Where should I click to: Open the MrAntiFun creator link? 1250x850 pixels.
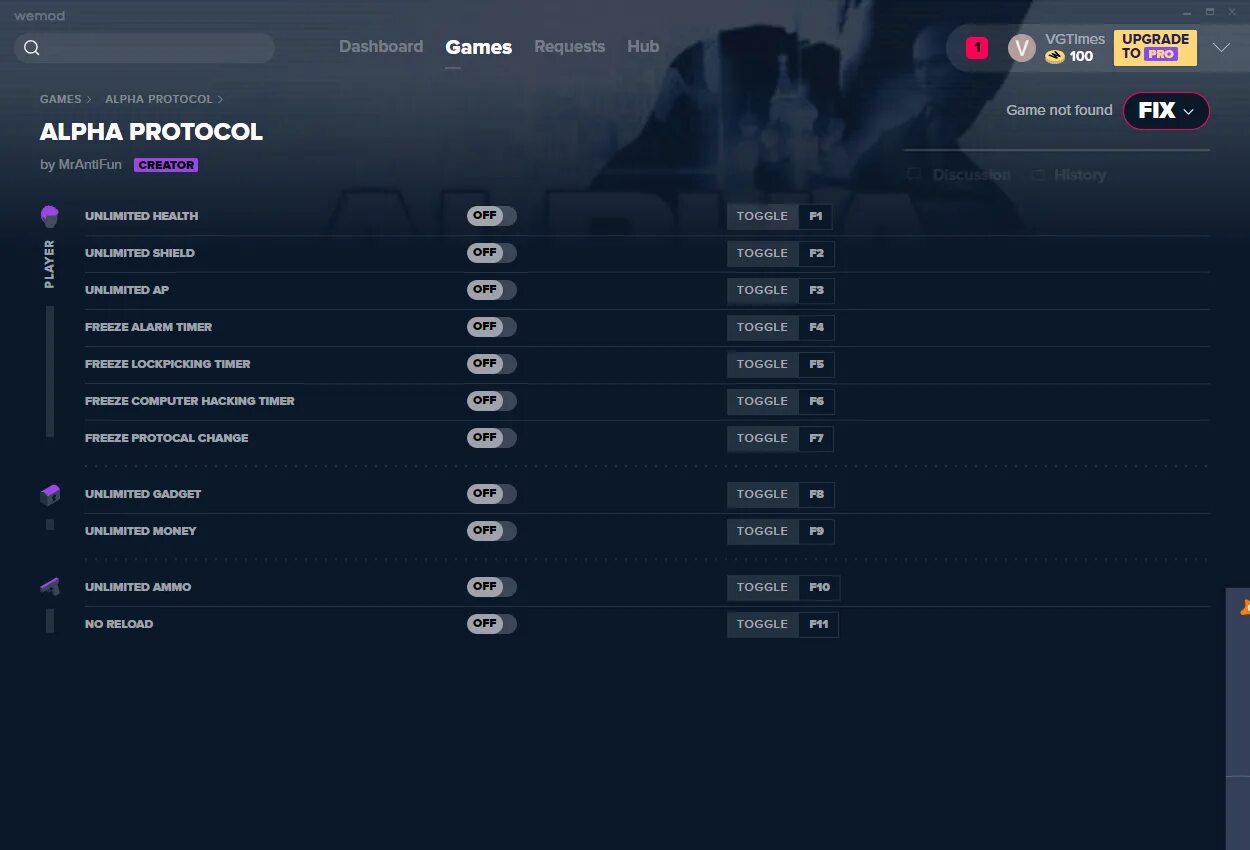click(90, 165)
